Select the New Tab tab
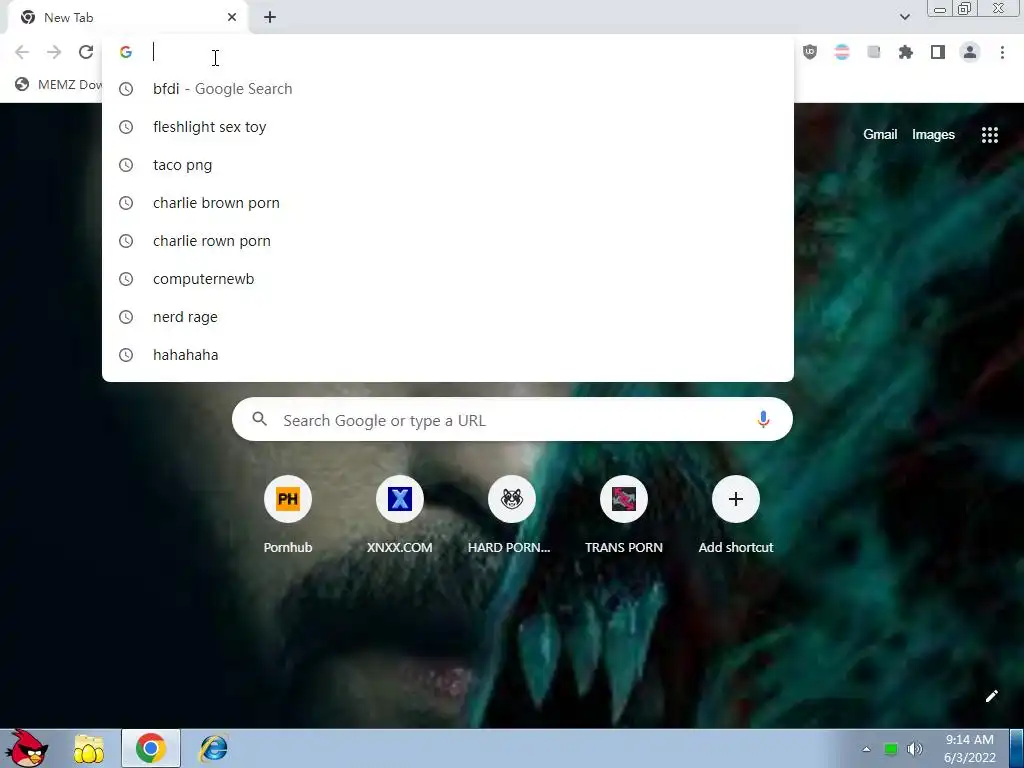The height and width of the screenshot is (768, 1024). click(x=127, y=18)
